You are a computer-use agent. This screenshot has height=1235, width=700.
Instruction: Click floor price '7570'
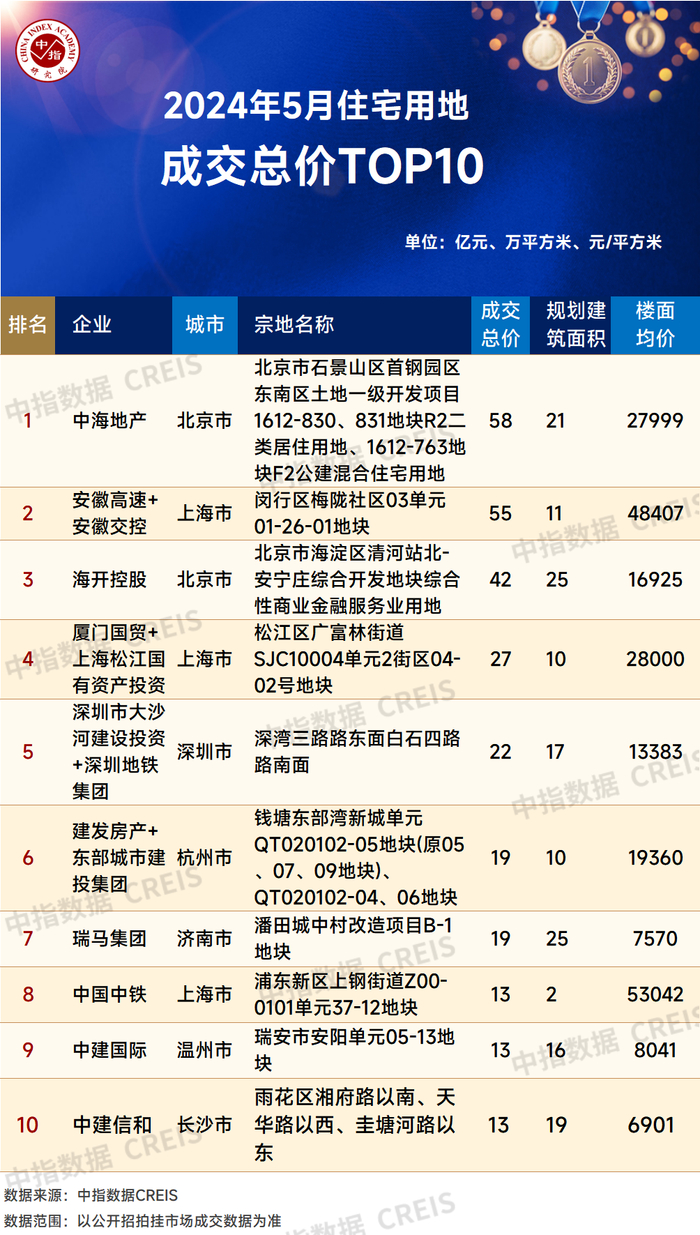point(655,938)
